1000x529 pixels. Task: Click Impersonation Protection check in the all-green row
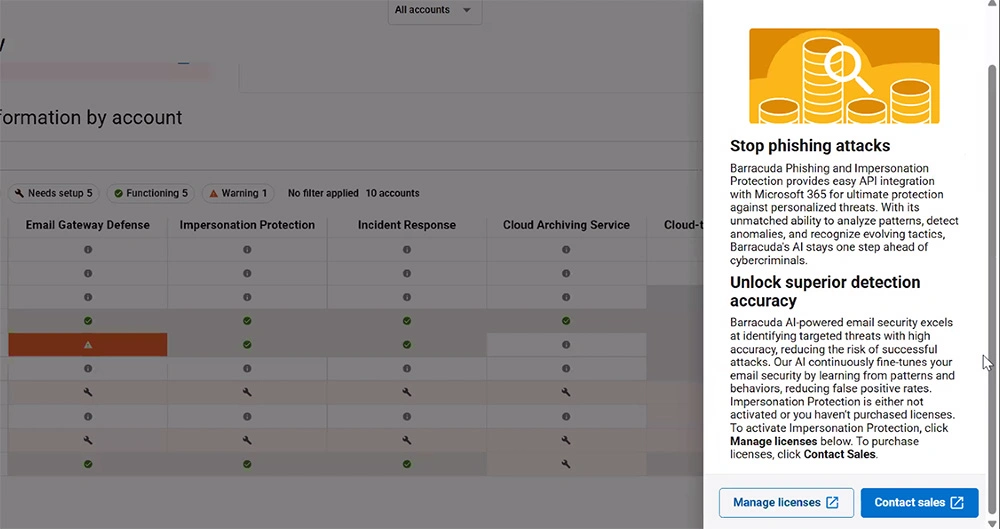pyautogui.click(x=247, y=321)
